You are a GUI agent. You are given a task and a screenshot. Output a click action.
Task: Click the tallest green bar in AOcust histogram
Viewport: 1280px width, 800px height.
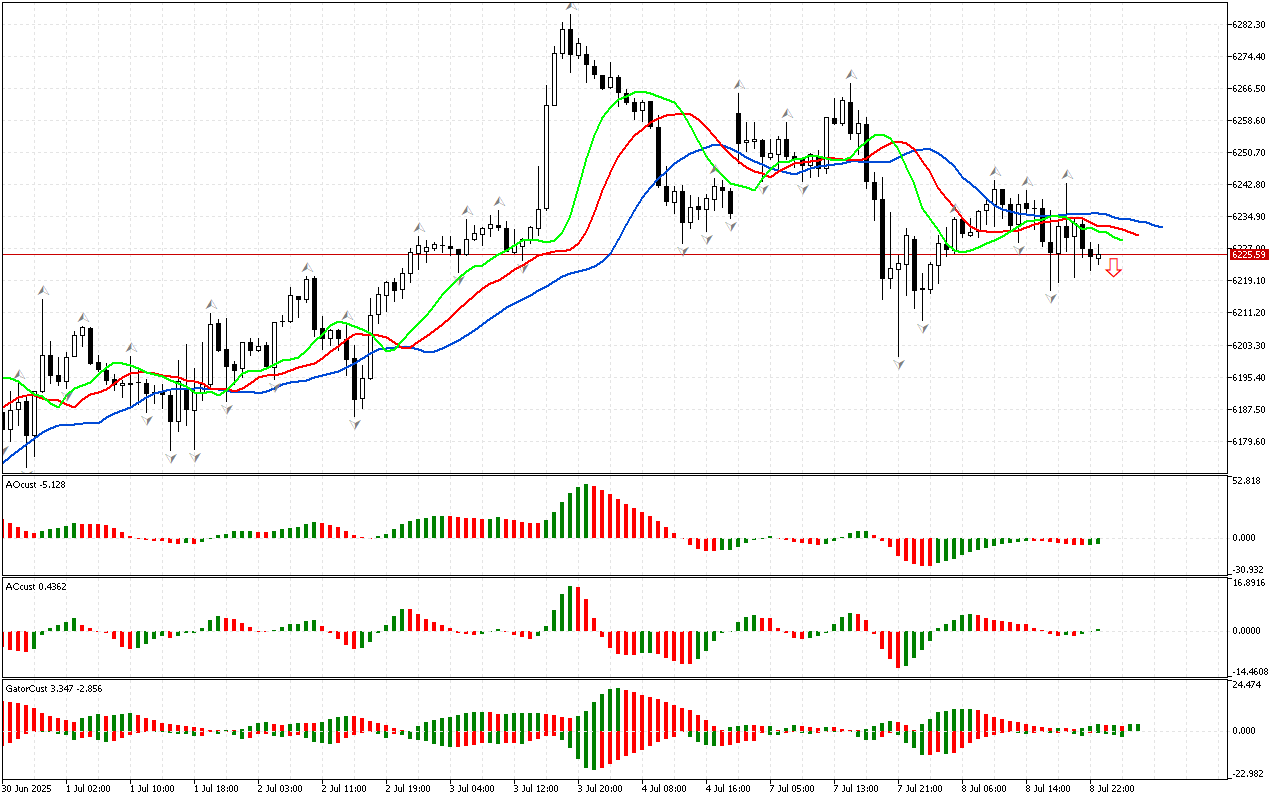[586, 512]
